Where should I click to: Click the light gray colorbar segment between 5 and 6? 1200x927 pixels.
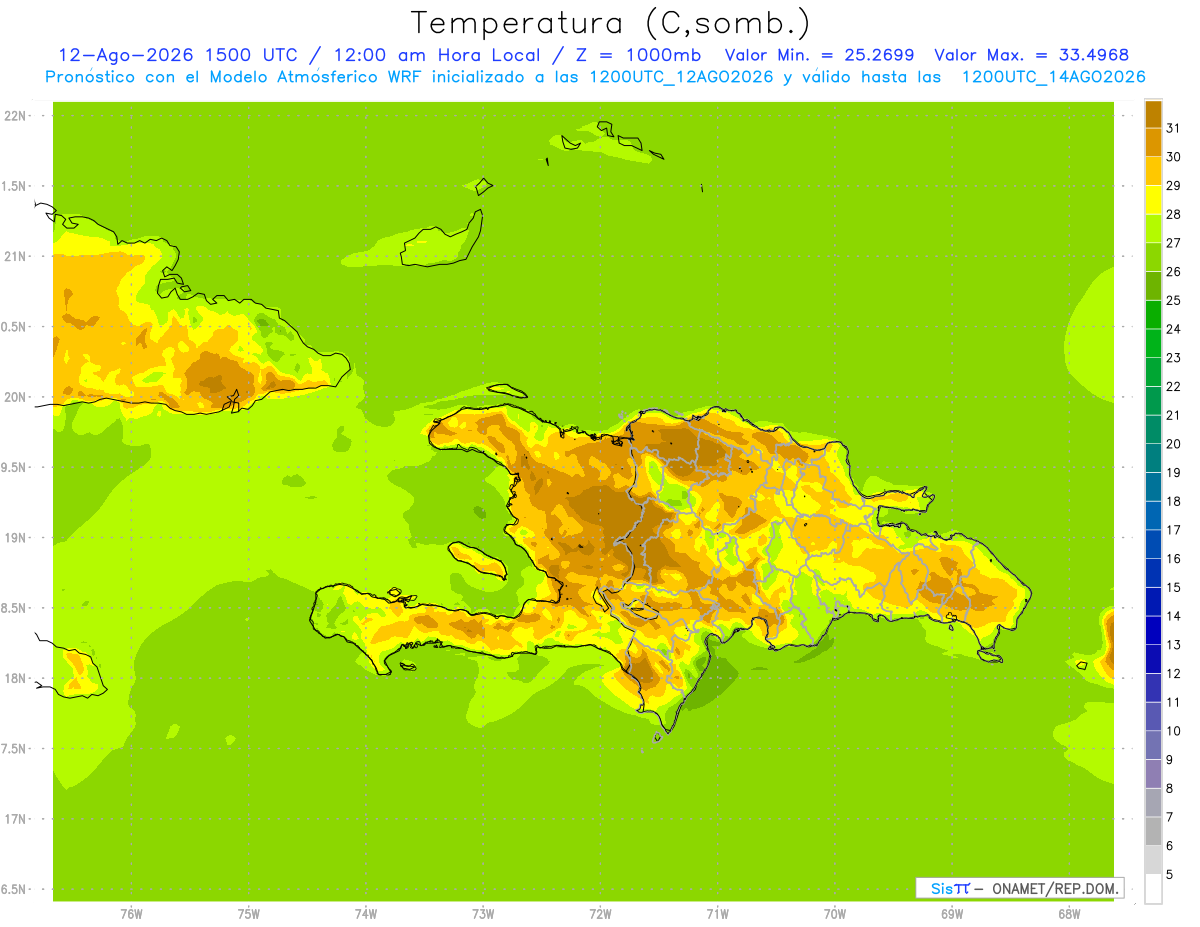point(1153,860)
